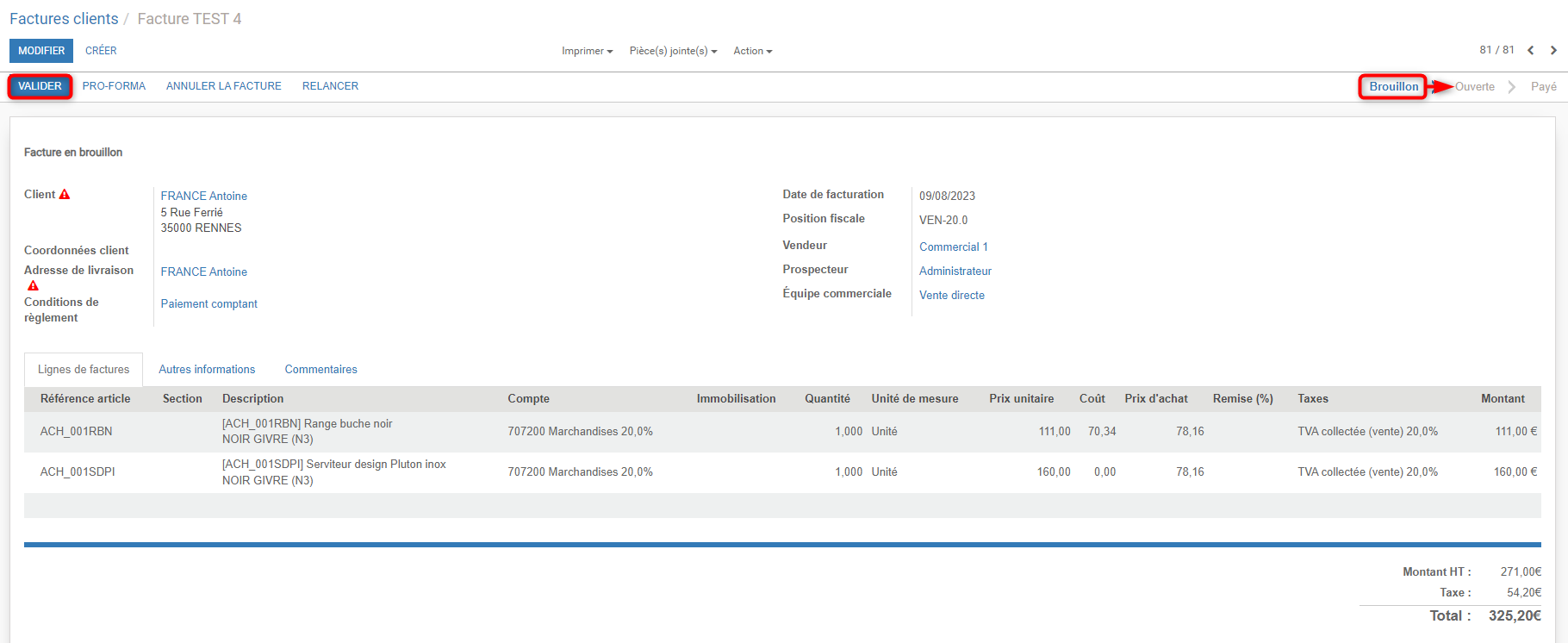The width and height of the screenshot is (1568, 643).
Task: Select the Ouverte status stage
Action: 1474,87
